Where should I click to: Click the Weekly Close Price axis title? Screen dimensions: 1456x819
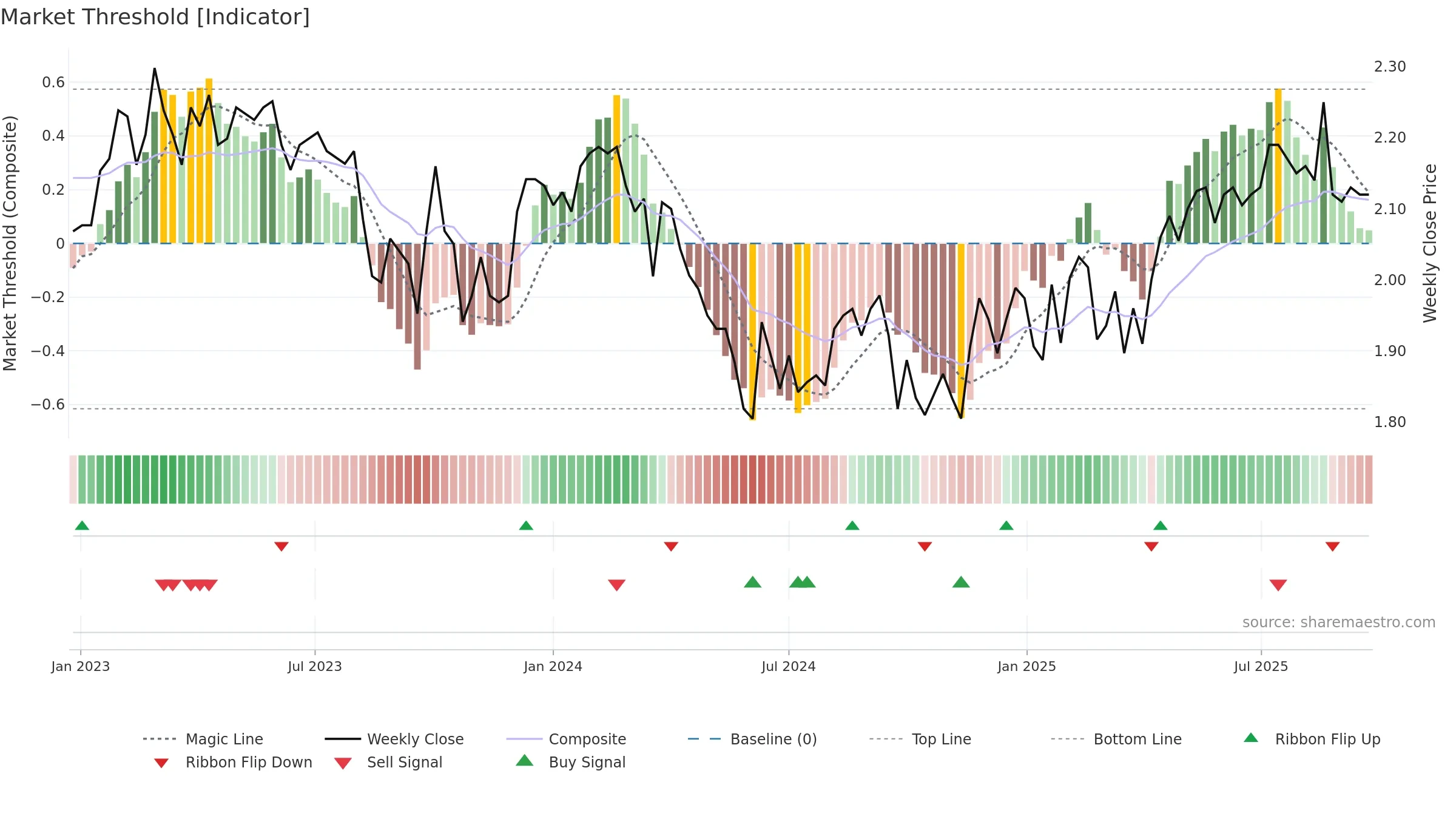[x=1430, y=243]
